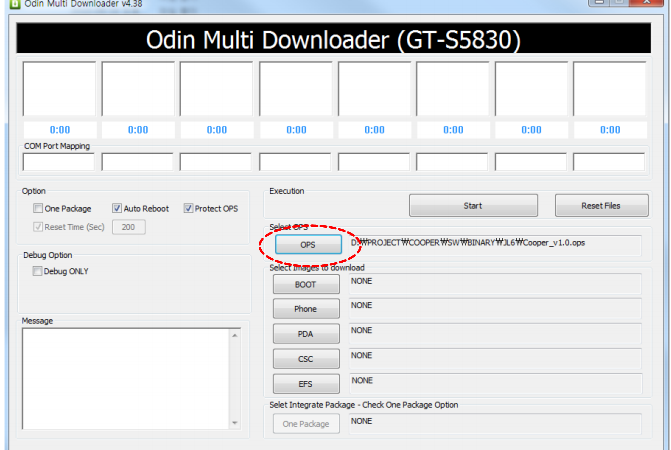Pick a CSC file with CSC button

click(x=307, y=358)
